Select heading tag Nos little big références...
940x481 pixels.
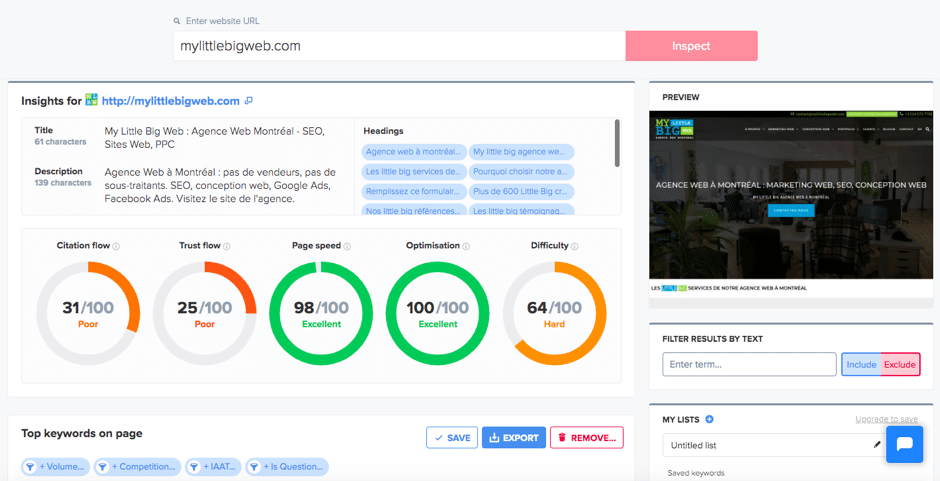pos(414,210)
